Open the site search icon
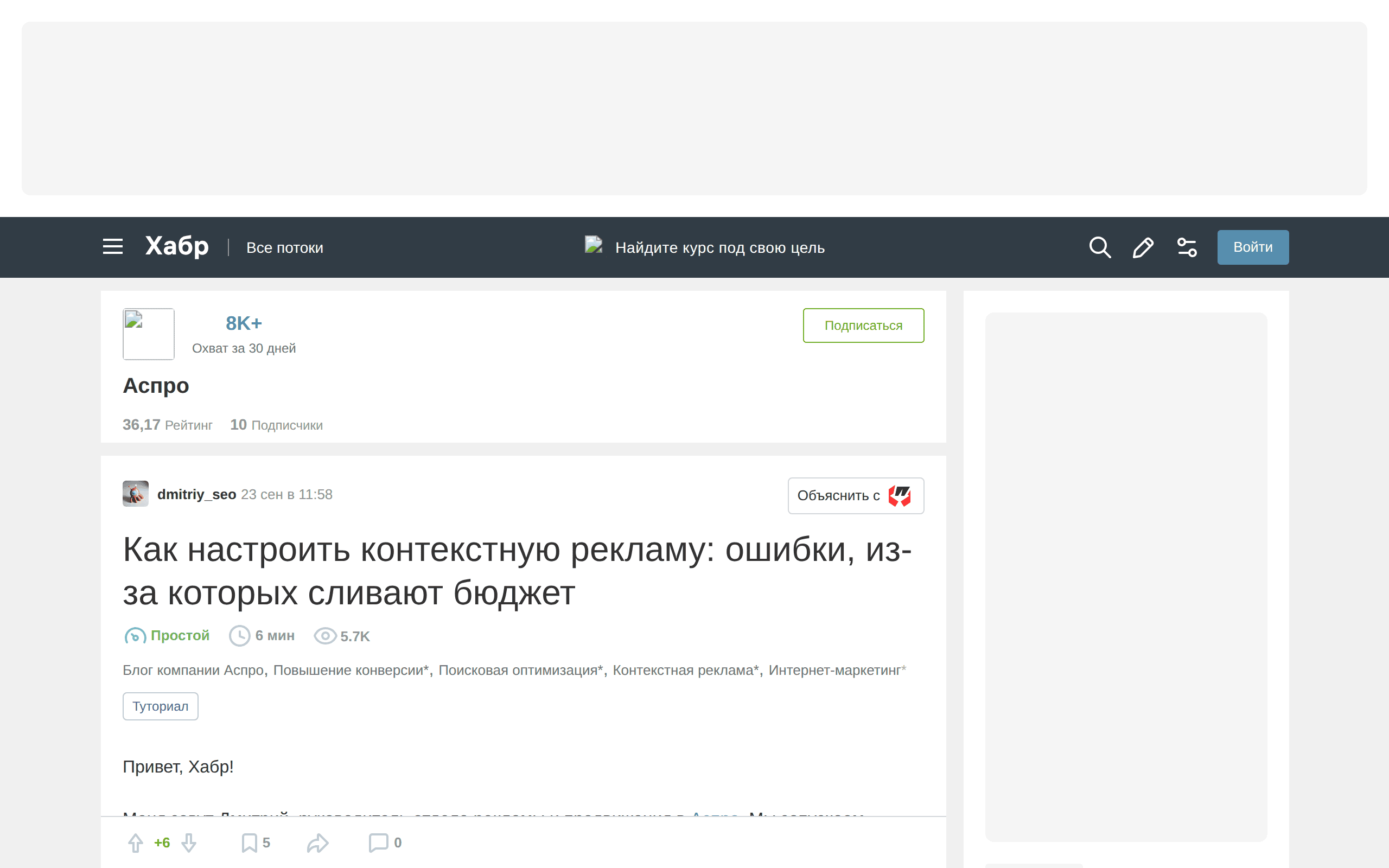 (x=1100, y=247)
